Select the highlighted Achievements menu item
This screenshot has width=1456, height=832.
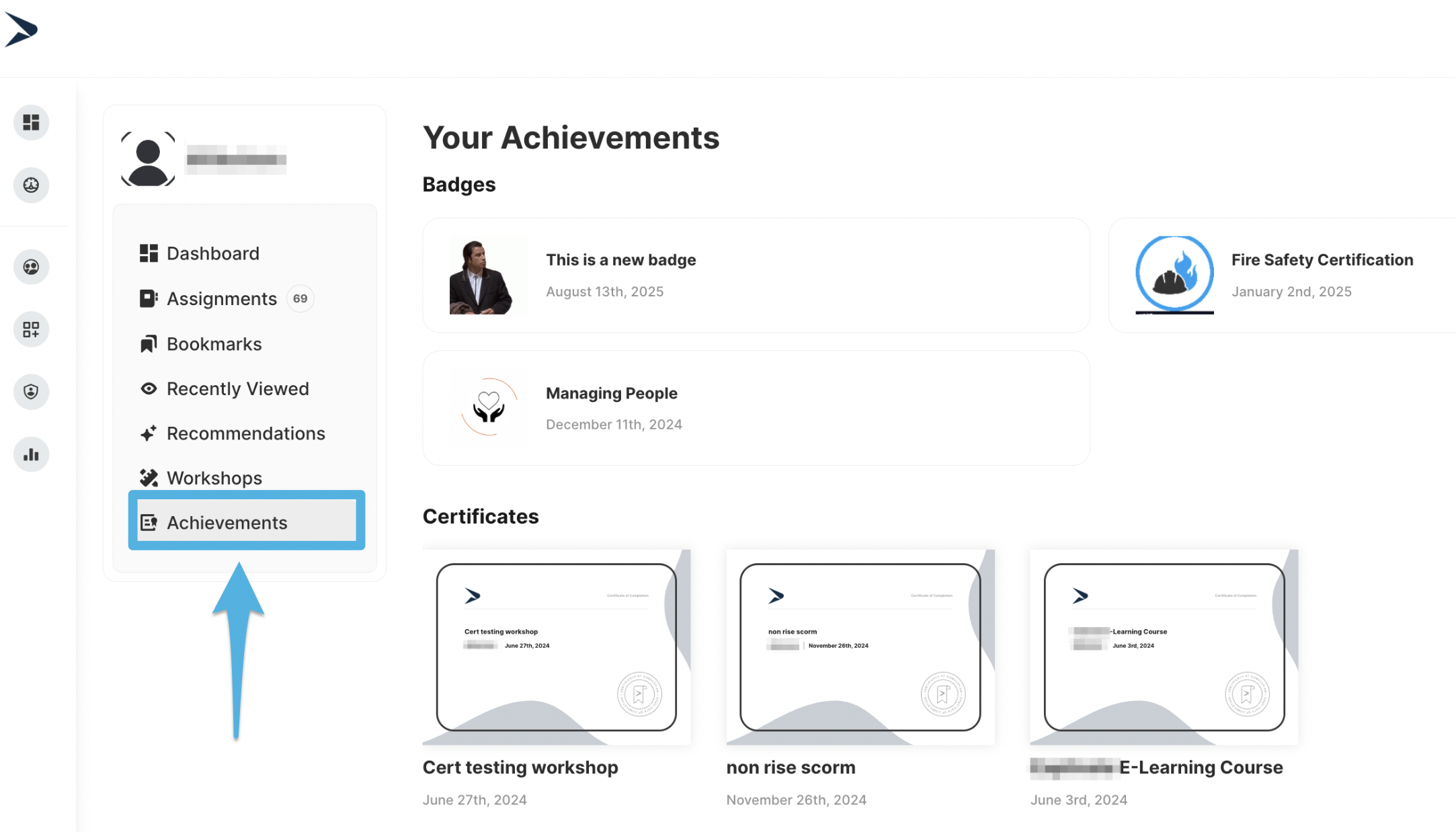[227, 522]
